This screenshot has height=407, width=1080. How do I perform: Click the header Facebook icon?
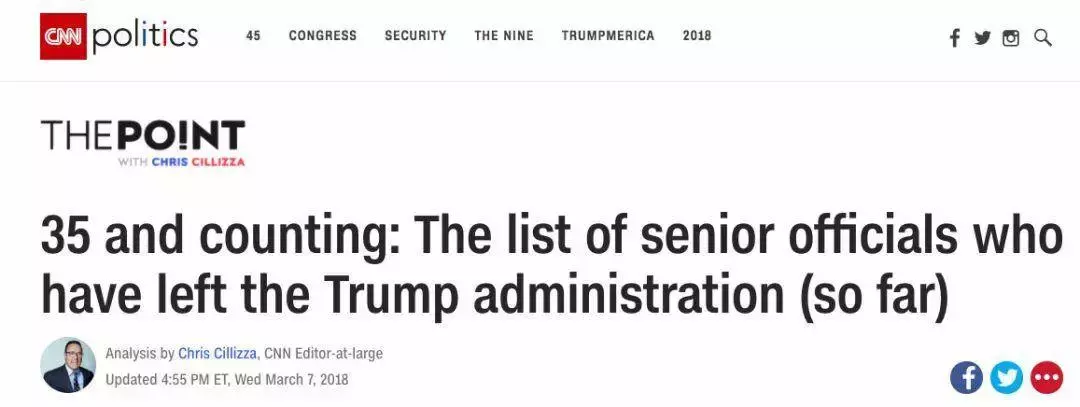(955, 38)
